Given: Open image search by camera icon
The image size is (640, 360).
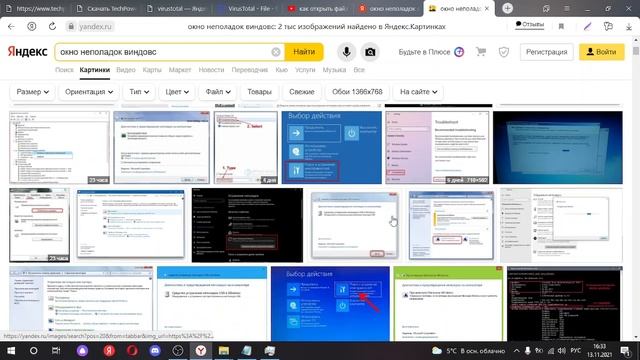Looking at the screenshot, I should point(370,52).
